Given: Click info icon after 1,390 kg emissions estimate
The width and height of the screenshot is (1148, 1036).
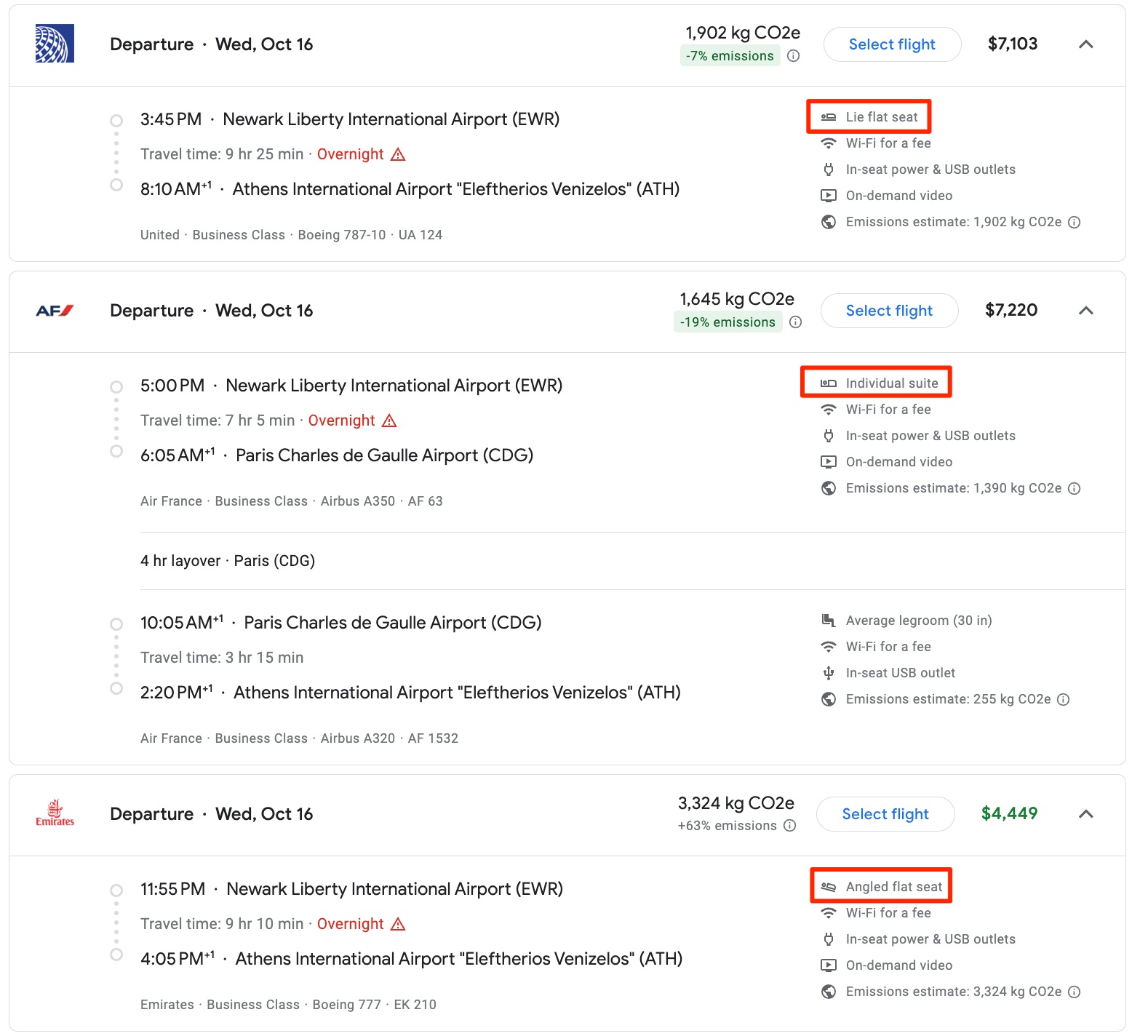Looking at the screenshot, I should (x=1075, y=488).
